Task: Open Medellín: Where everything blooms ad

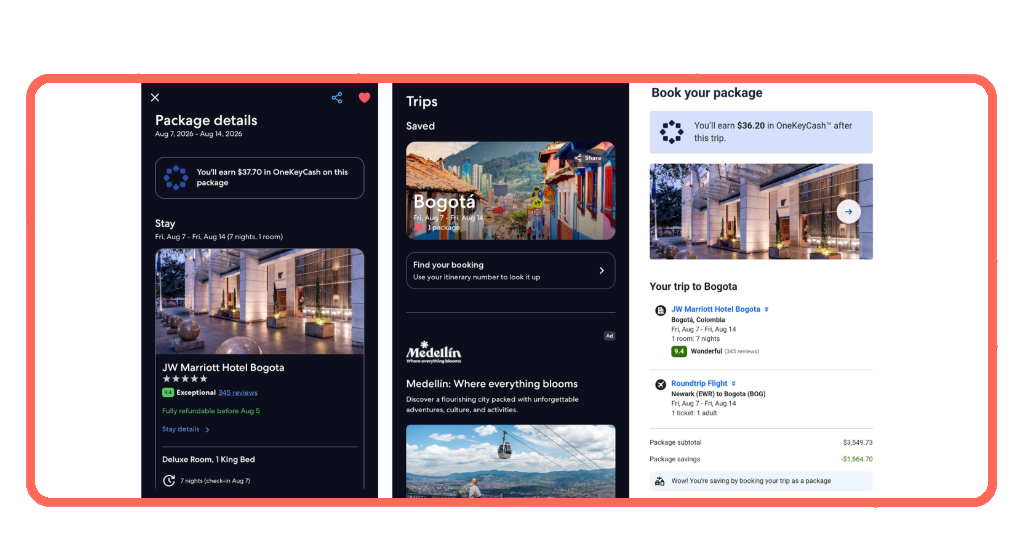Action: [x=492, y=384]
